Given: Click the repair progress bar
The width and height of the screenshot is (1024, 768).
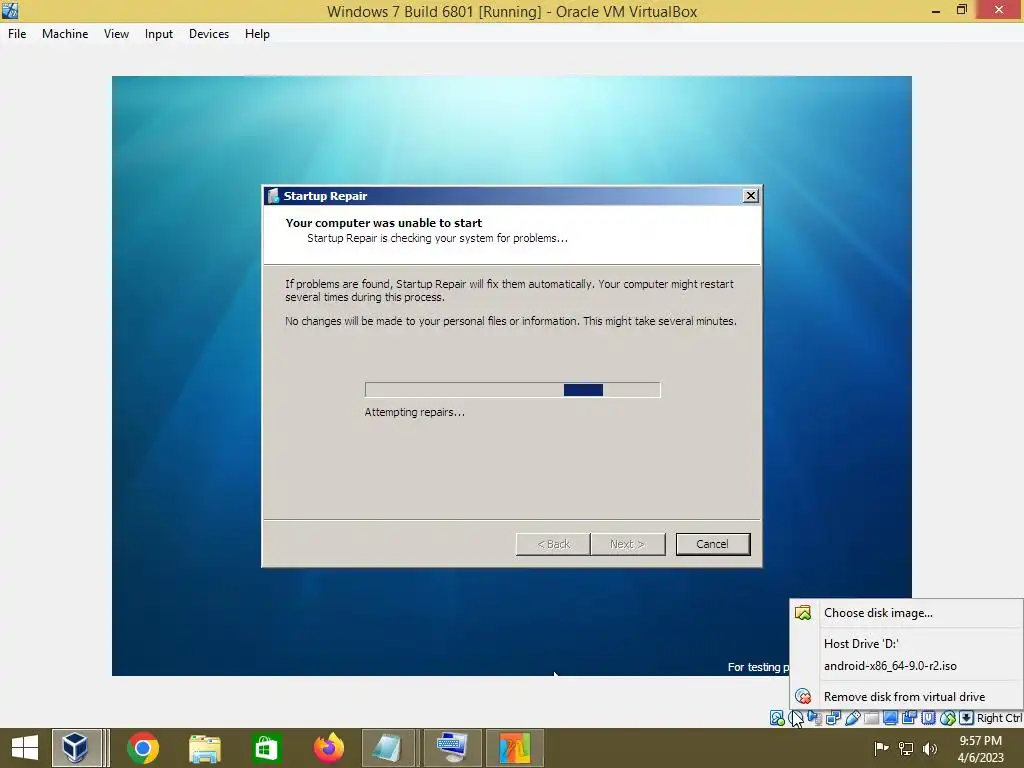Looking at the screenshot, I should click(x=513, y=390).
